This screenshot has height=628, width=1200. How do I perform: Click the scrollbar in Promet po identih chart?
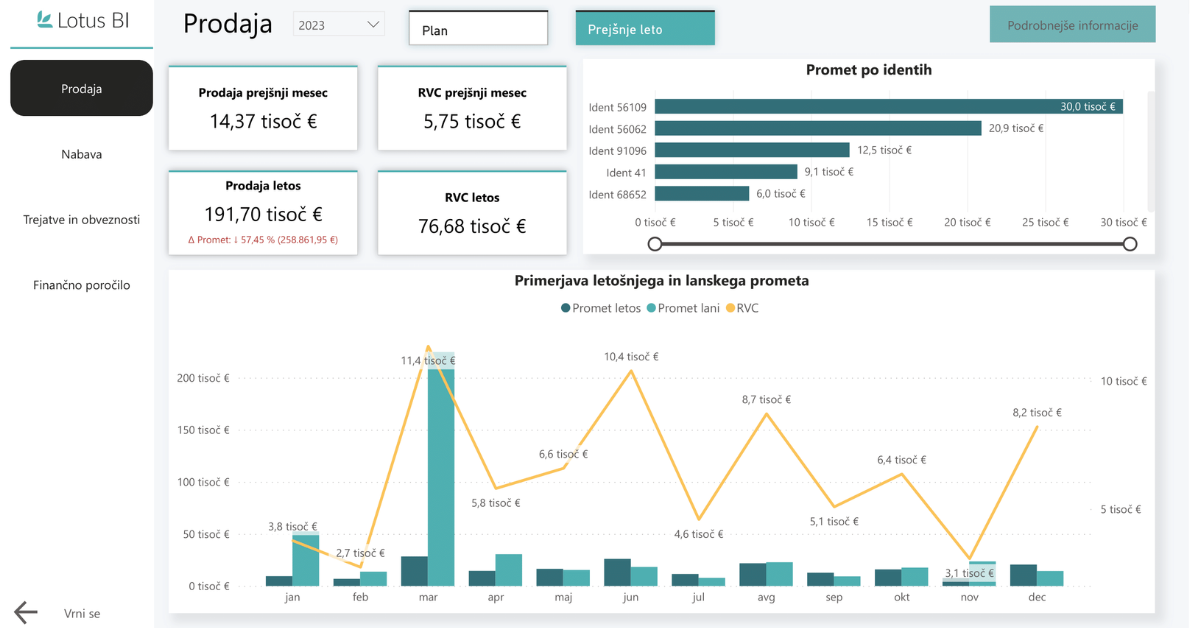1150,150
